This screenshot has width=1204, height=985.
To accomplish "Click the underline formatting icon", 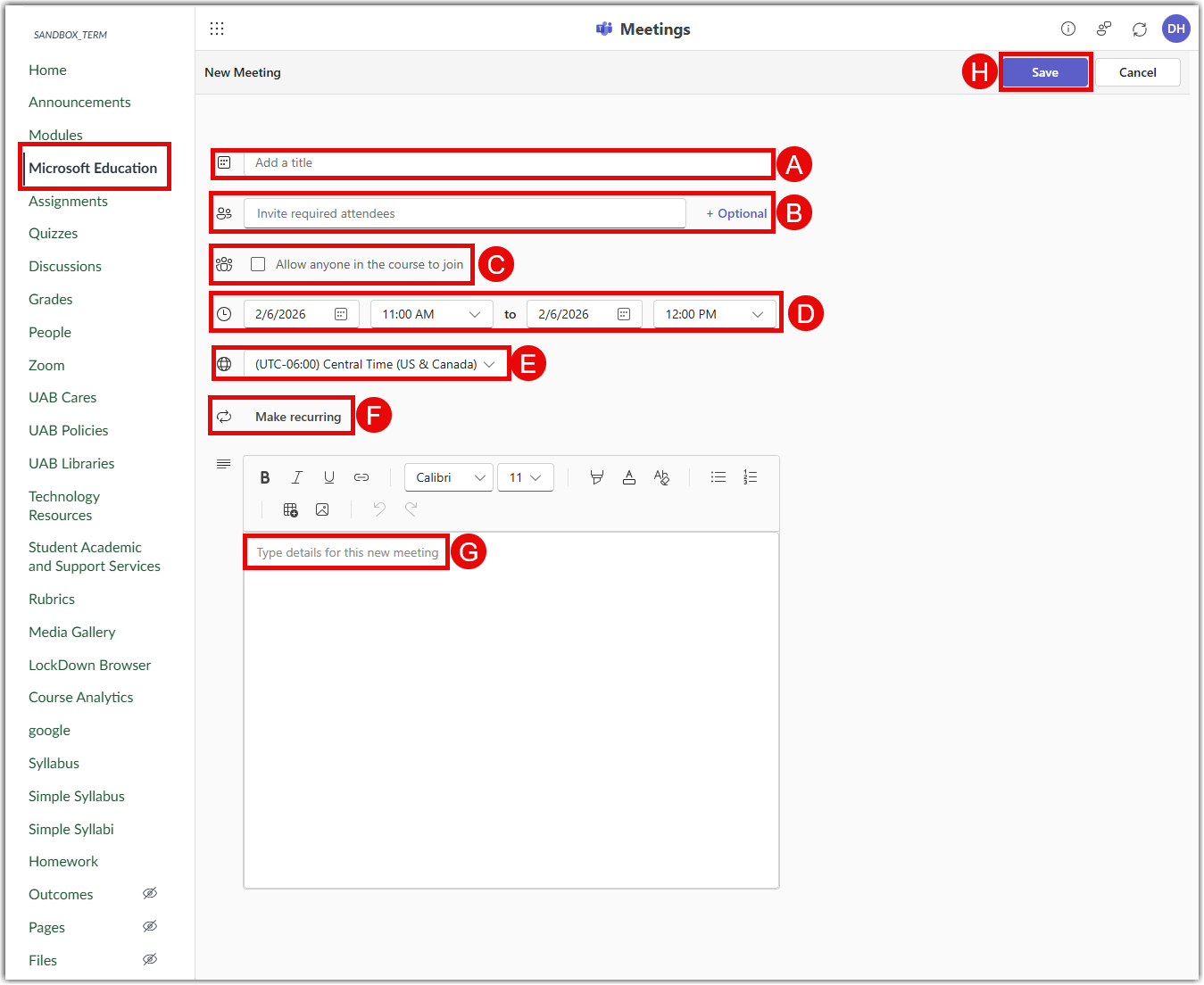I will point(329,477).
